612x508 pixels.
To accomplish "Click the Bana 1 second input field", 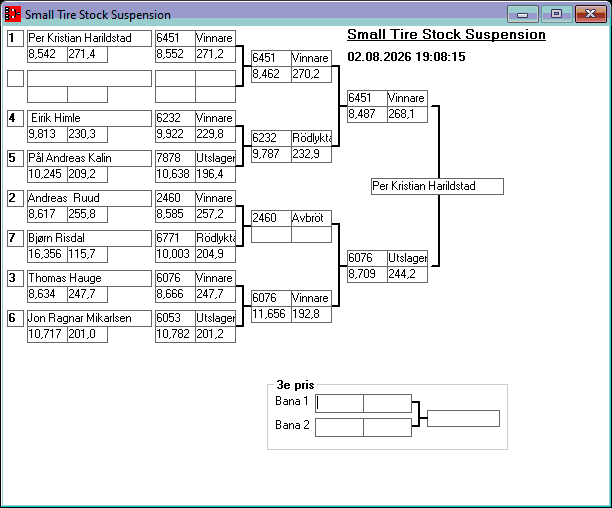I will pyautogui.click(x=387, y=403).
